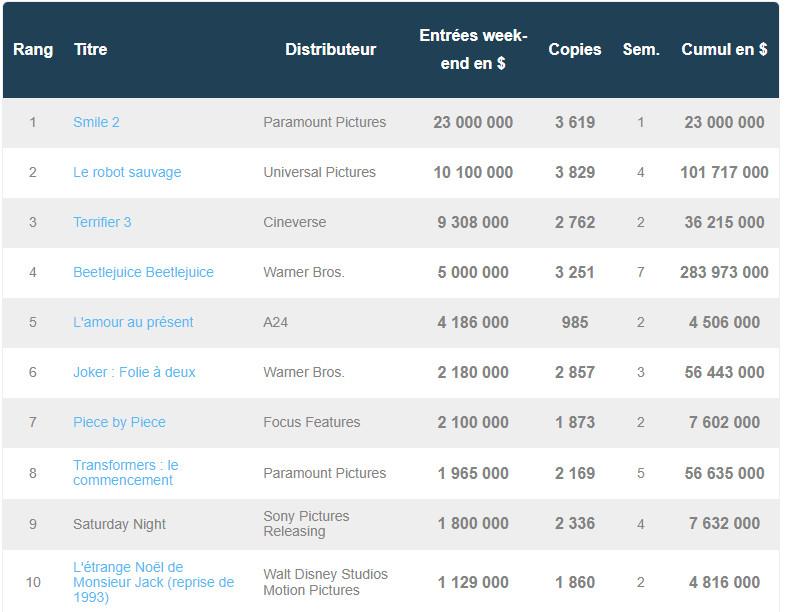
Task: Select the Saturday Night title text
Action: [119, 524]
